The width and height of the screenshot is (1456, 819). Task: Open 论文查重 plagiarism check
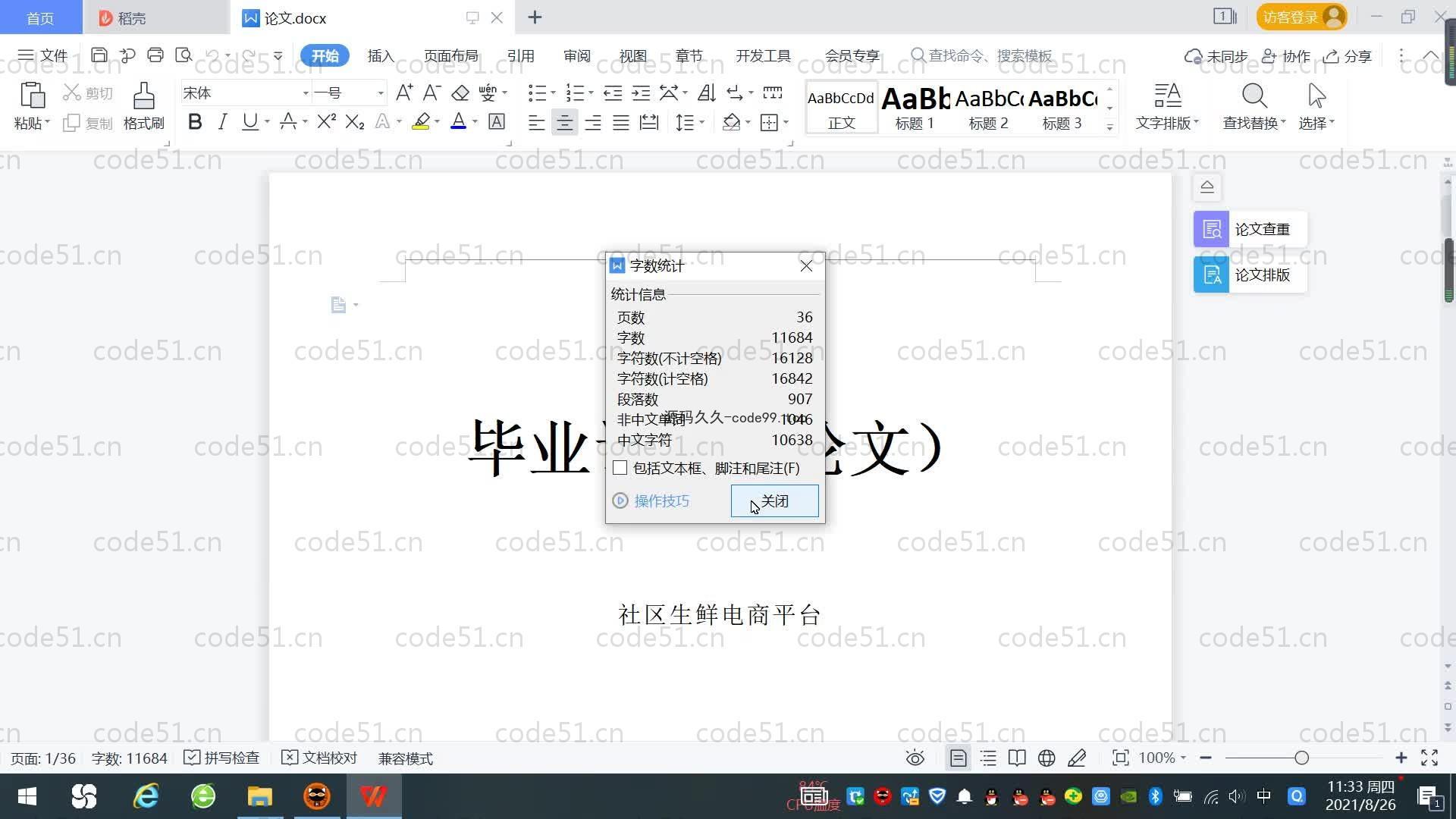coord(1250,229)
